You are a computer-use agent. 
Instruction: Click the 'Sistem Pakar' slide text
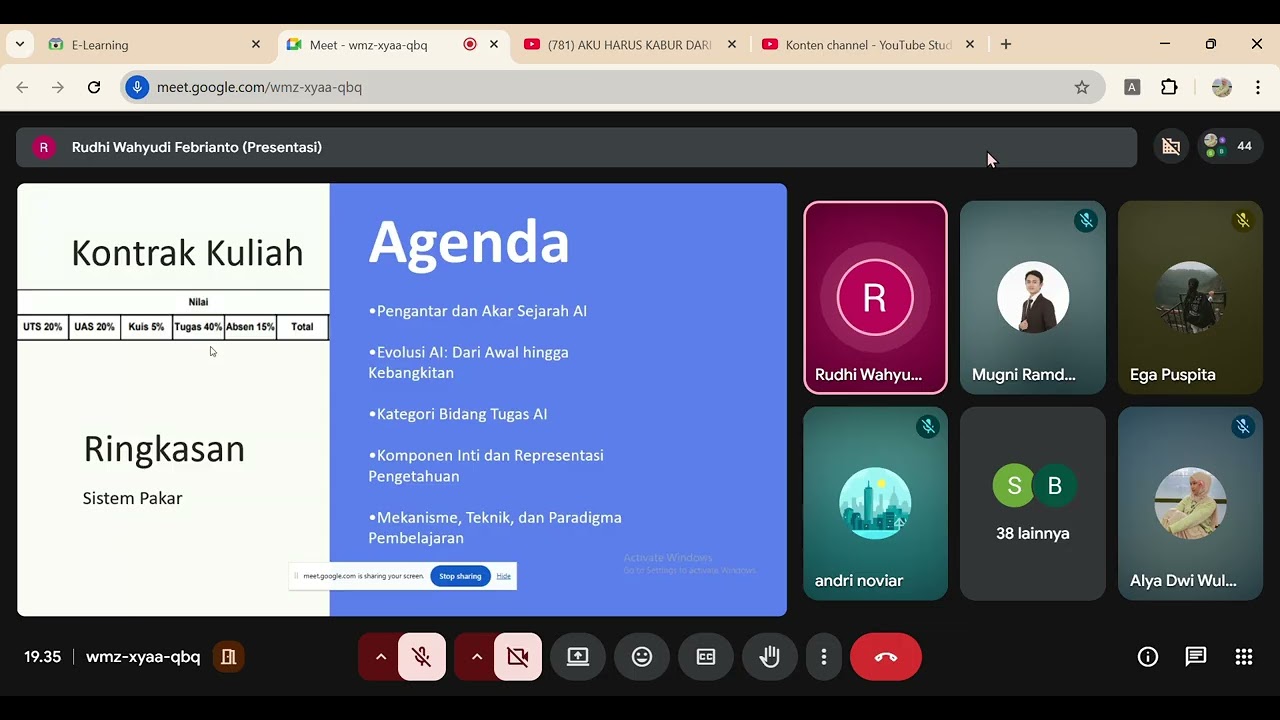click(x=132, y=498)
